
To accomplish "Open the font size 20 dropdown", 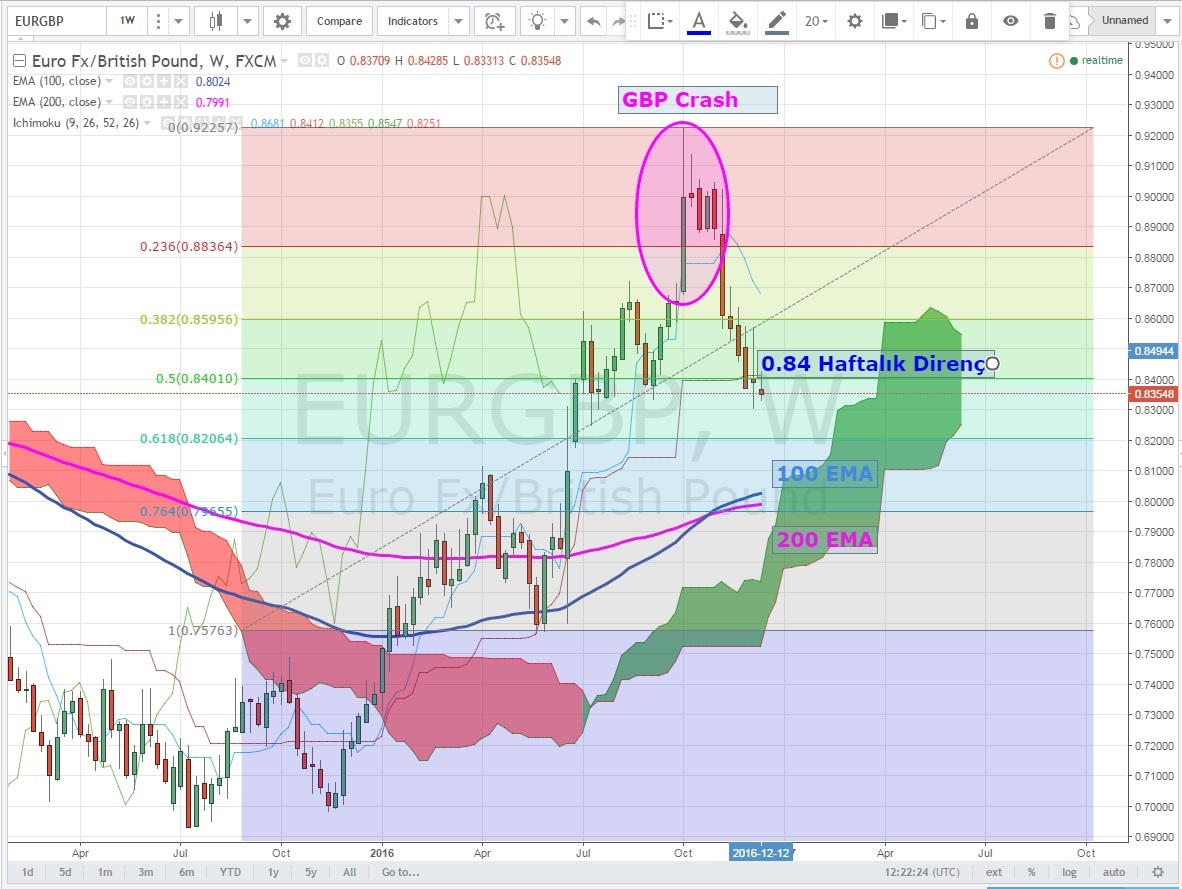I will tap(816, 21).
